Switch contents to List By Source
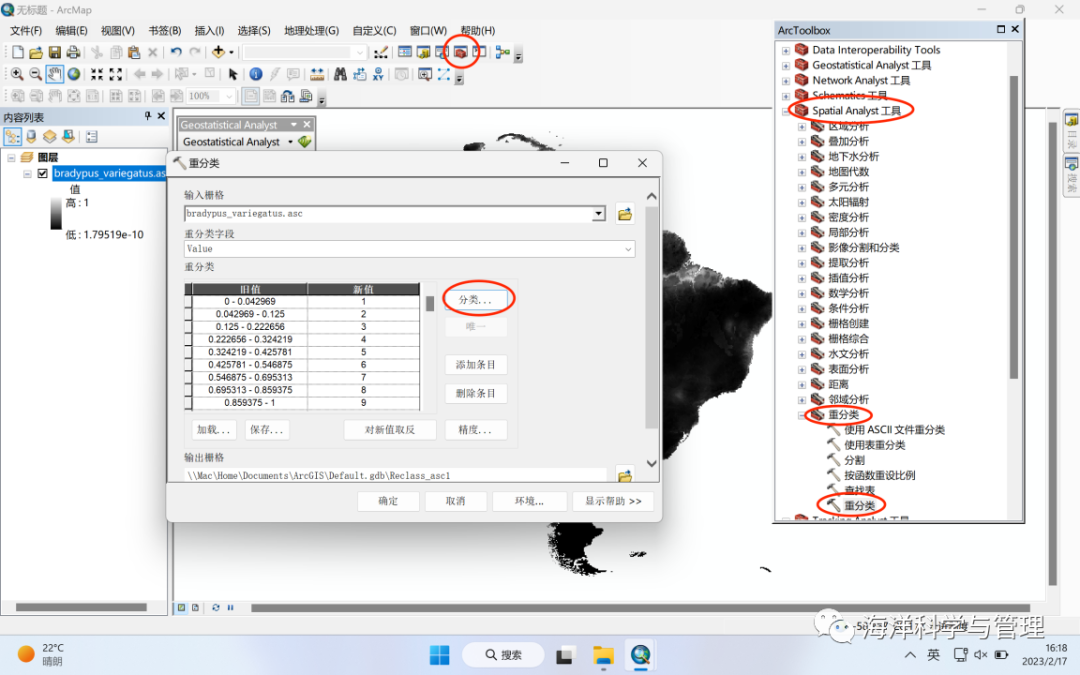1080x675 pixels. 31,136
